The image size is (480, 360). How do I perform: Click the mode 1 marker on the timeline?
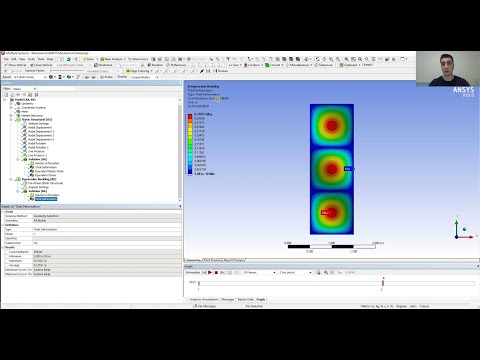pos(199,283)
